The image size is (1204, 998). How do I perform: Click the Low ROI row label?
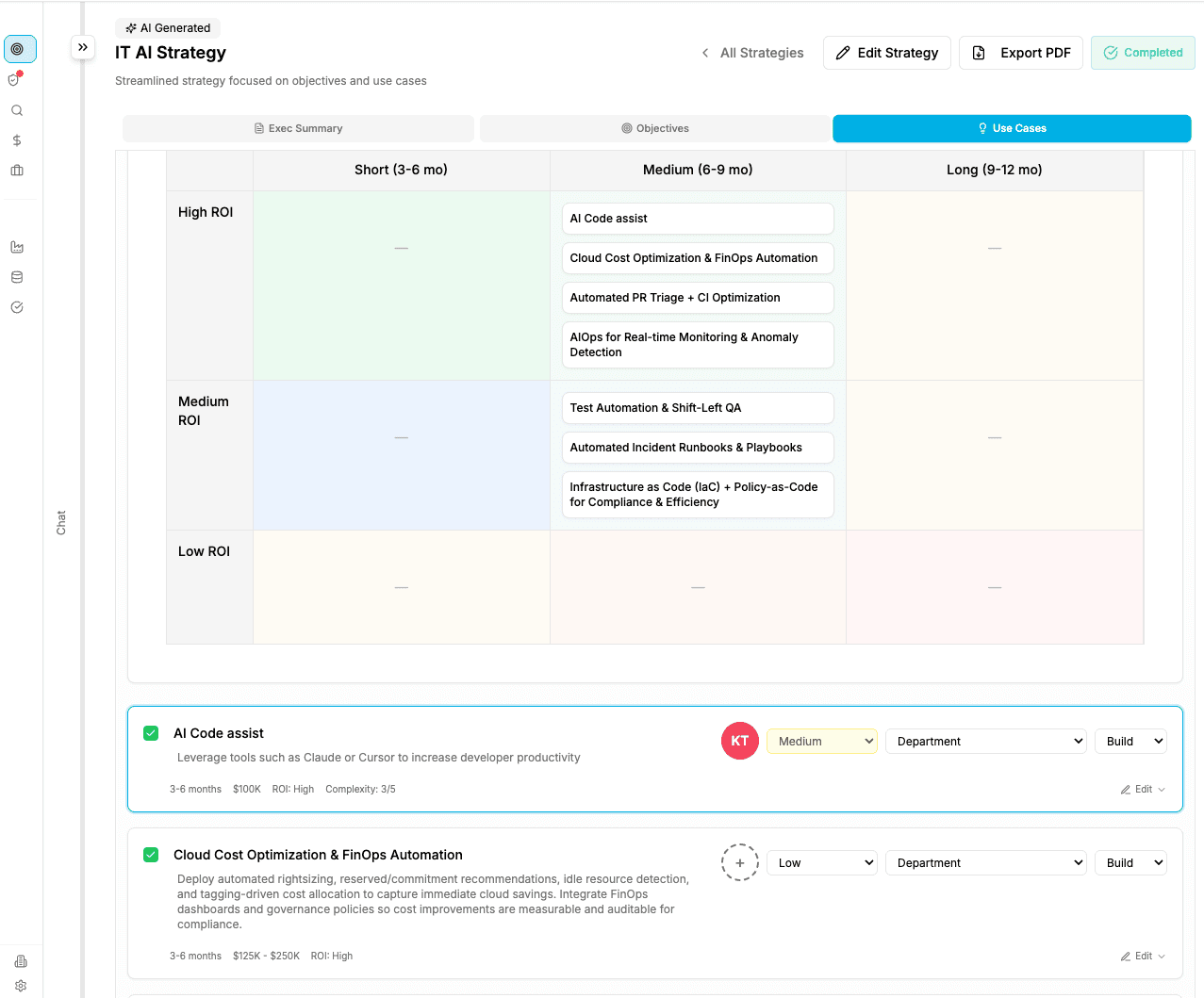(204, 551)
